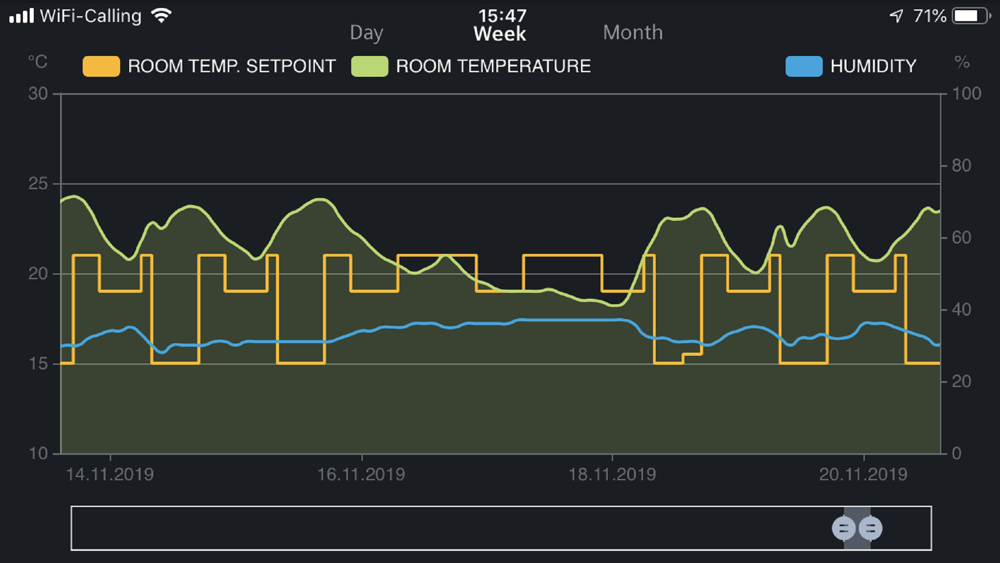
Task: Click the ROOM TEMP. SETPOINT legend label
Action: point(232,66)
